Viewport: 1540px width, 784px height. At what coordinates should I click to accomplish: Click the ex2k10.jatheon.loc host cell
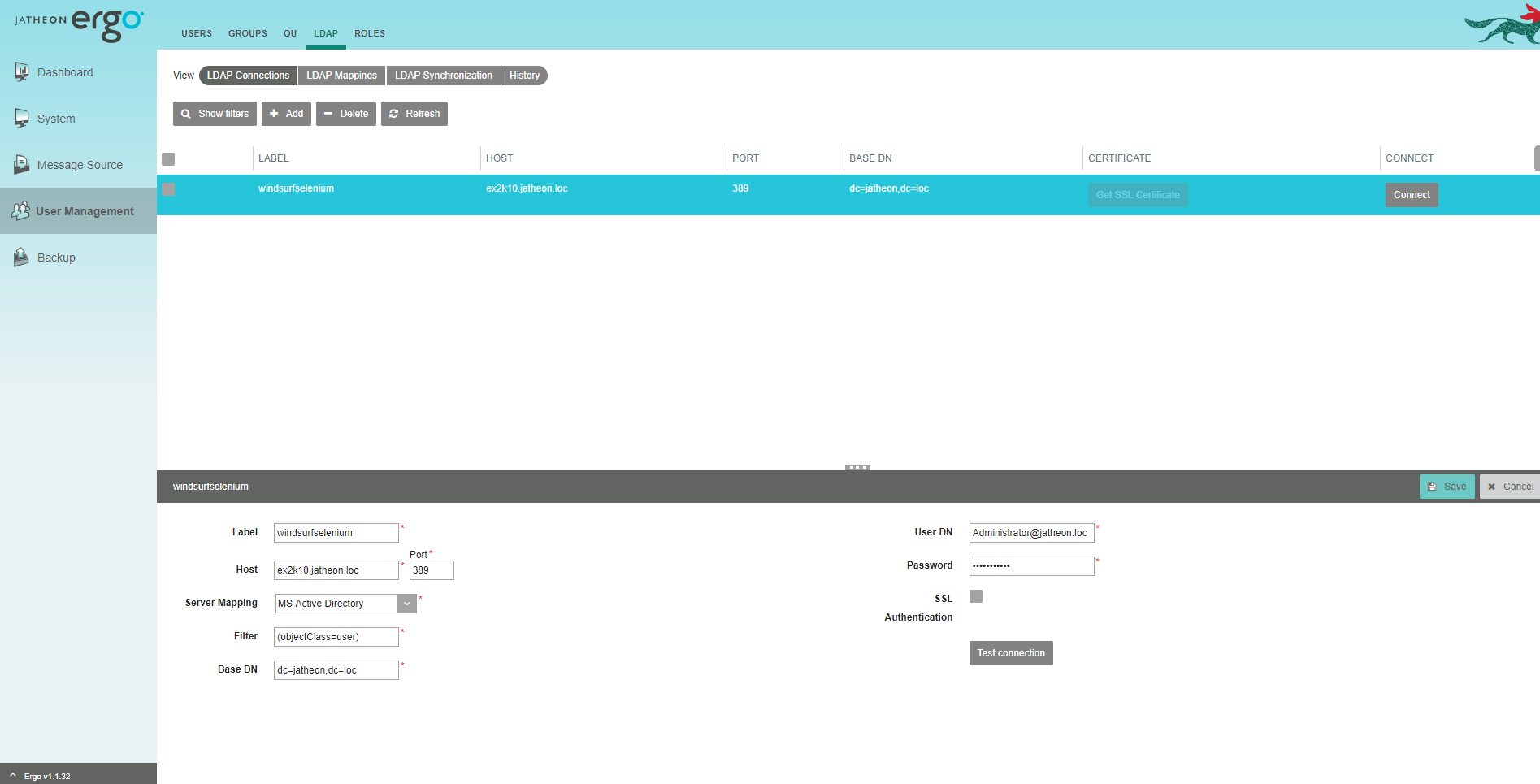tap(527, 188)
